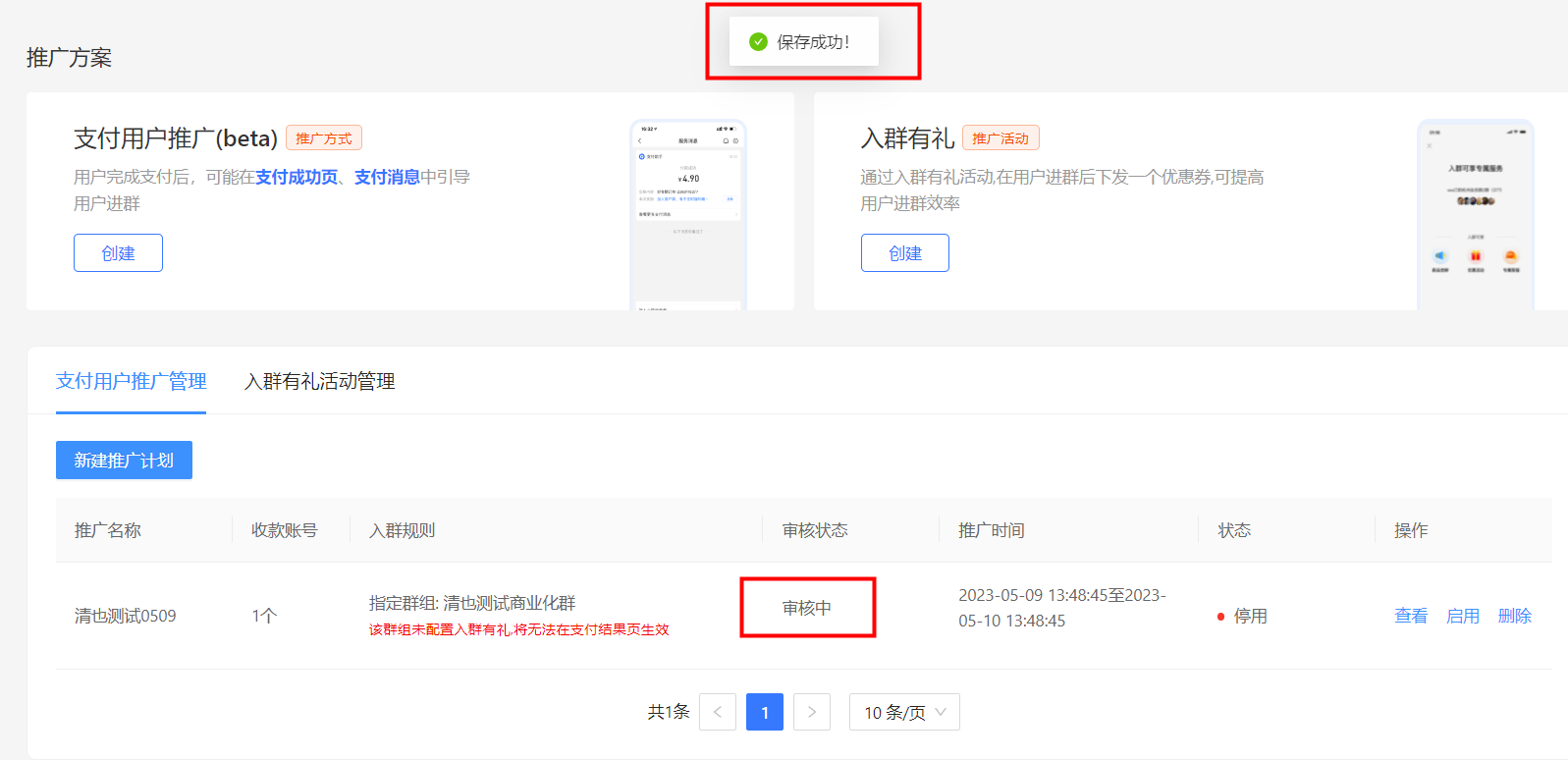Go to next page arrow
Image resolution: width=1568 pixels, height=760 pixels.
tap(812, 712)
